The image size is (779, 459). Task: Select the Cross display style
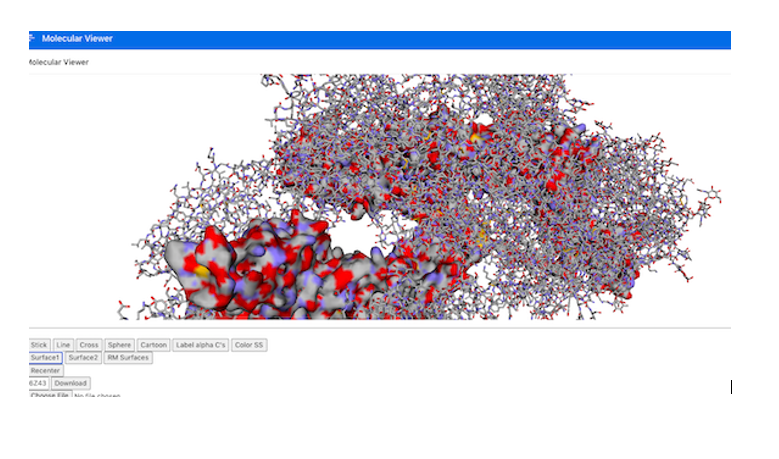89,345
